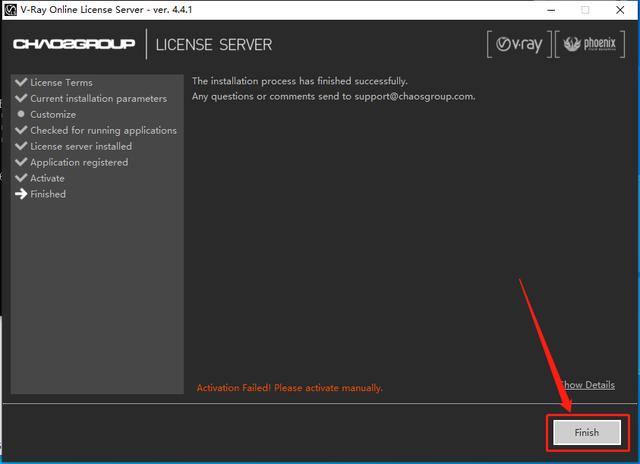Click checkmark icon beside Activate

[21, 178]
